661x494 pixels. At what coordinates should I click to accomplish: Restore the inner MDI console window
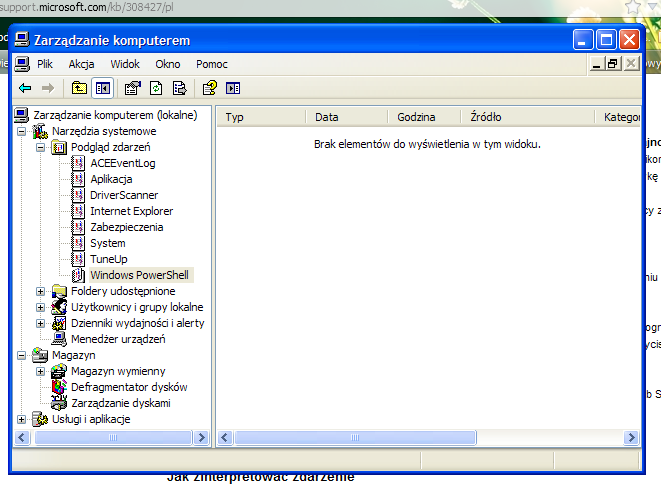click(x=613, y=64)
